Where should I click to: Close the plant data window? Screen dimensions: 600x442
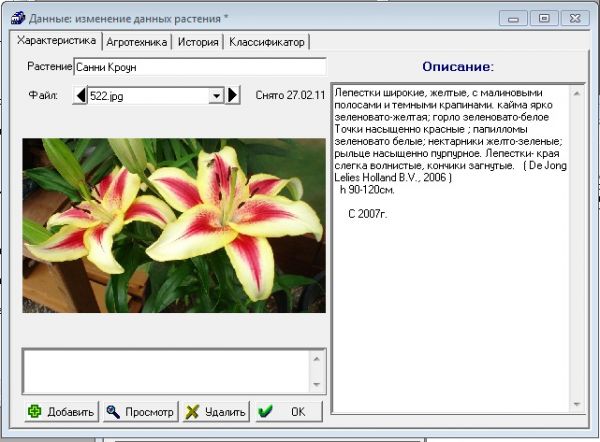575,18
